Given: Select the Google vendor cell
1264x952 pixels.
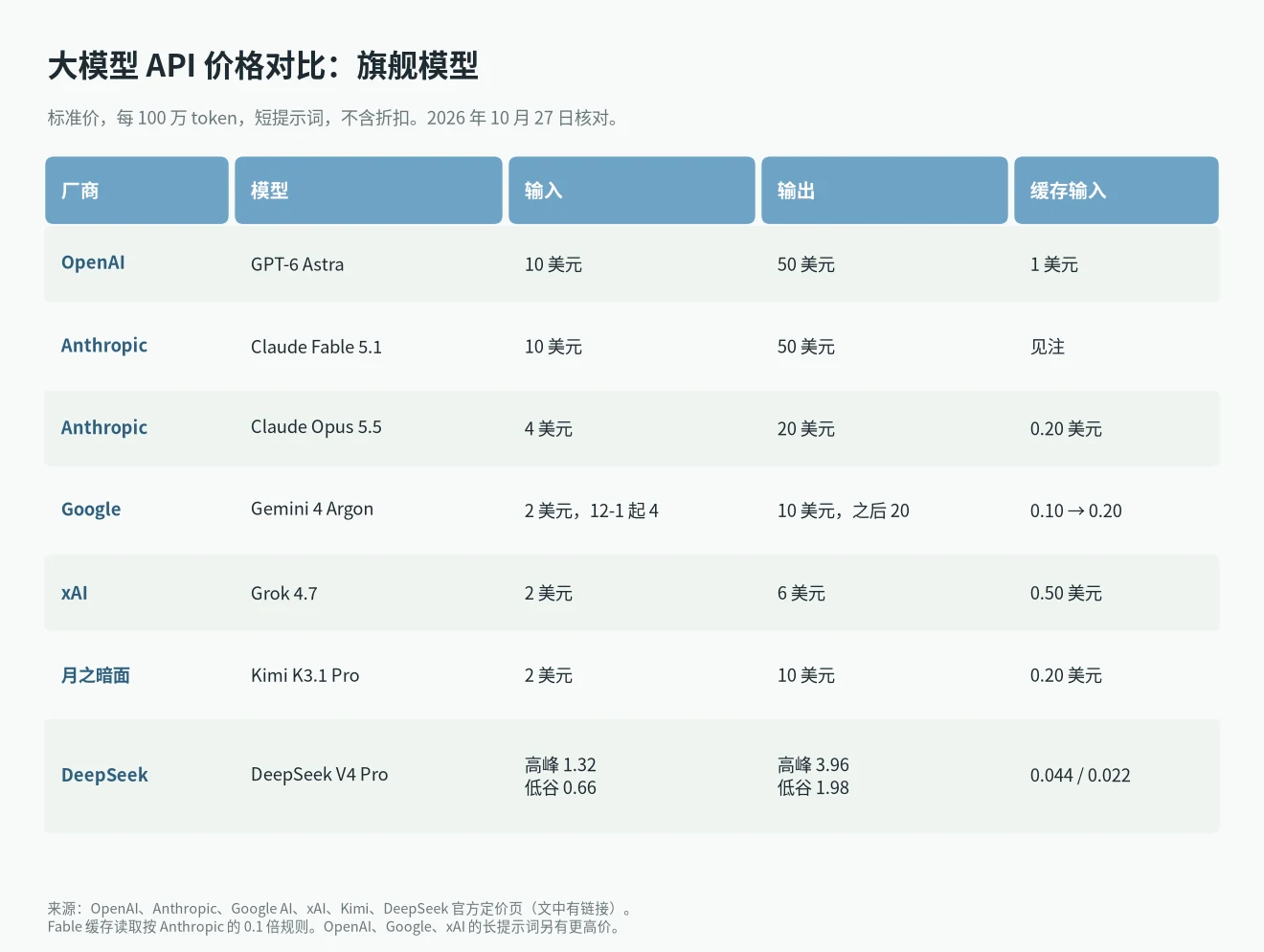Looking at the screenshot, I should pos(91,510).
